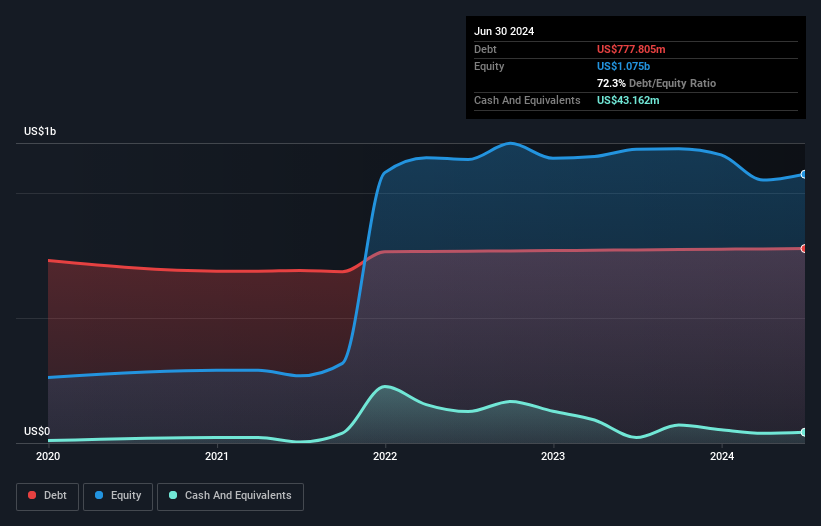Click the Jun 30 2024 tooltip date
The image size is (821, 526).
point(504,31)
